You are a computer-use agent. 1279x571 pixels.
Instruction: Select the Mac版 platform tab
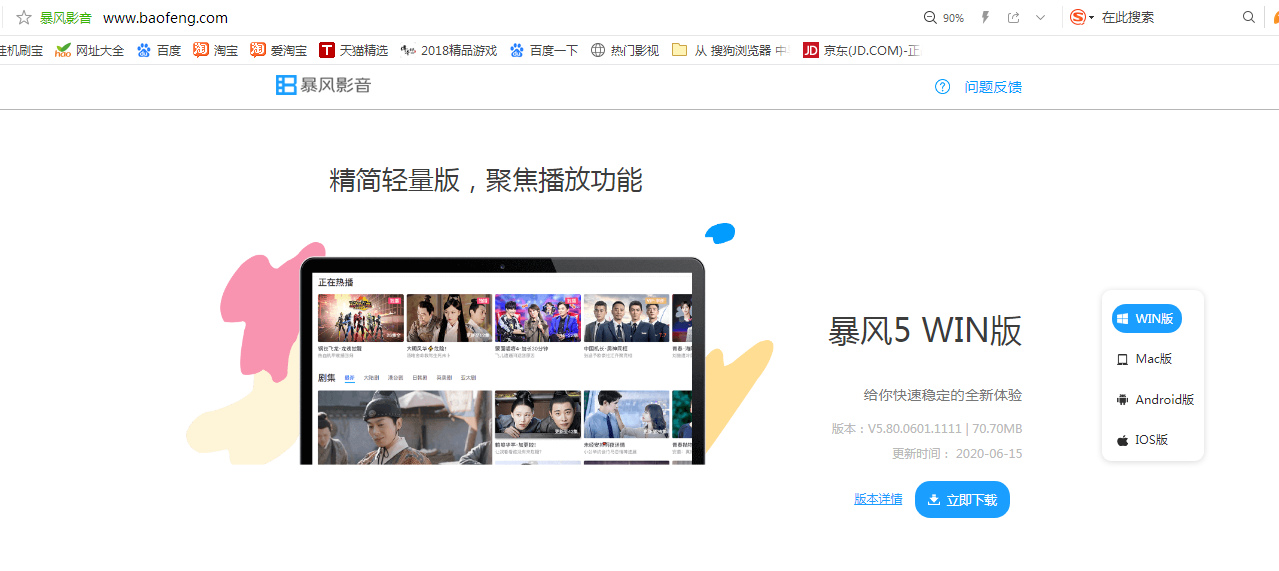tap(1145, 359)
